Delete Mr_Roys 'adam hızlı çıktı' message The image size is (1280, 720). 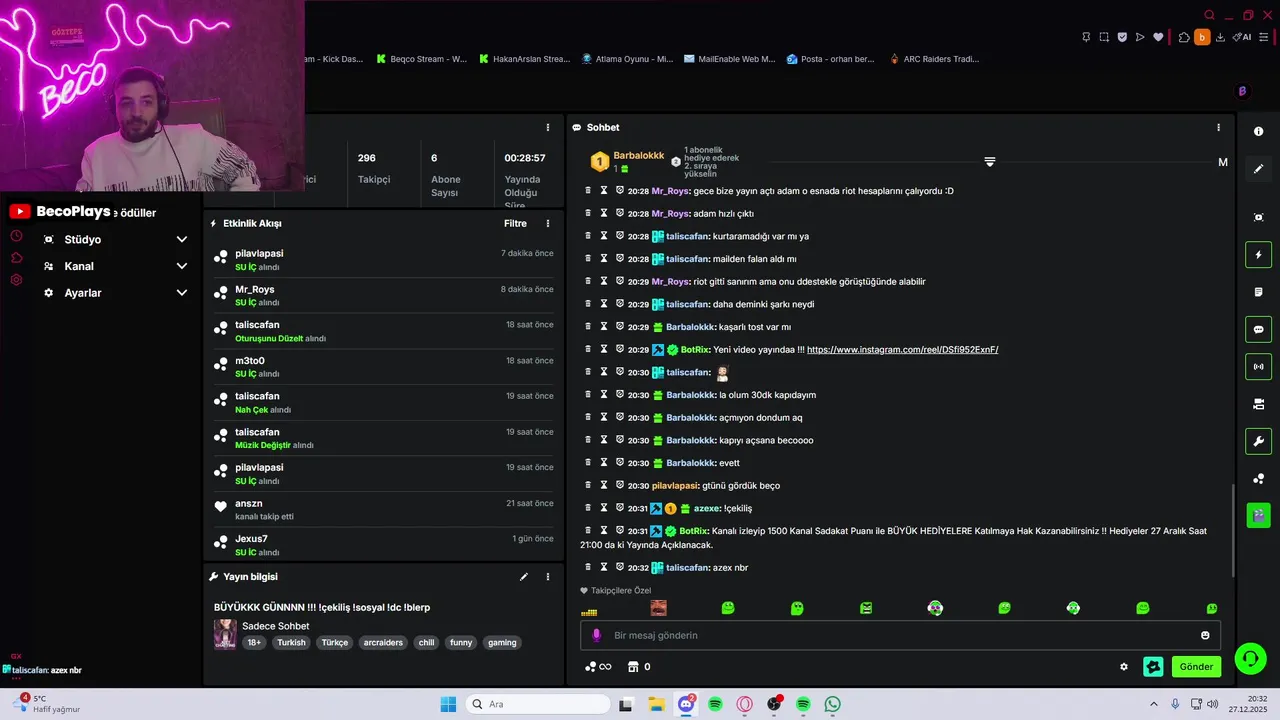point(588,213)
